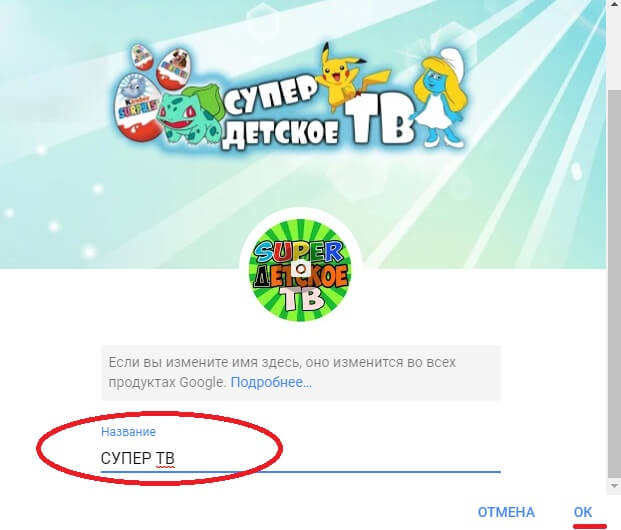Click the ОК button
Viewport: 621px width, 530px height.
[583, 512]
